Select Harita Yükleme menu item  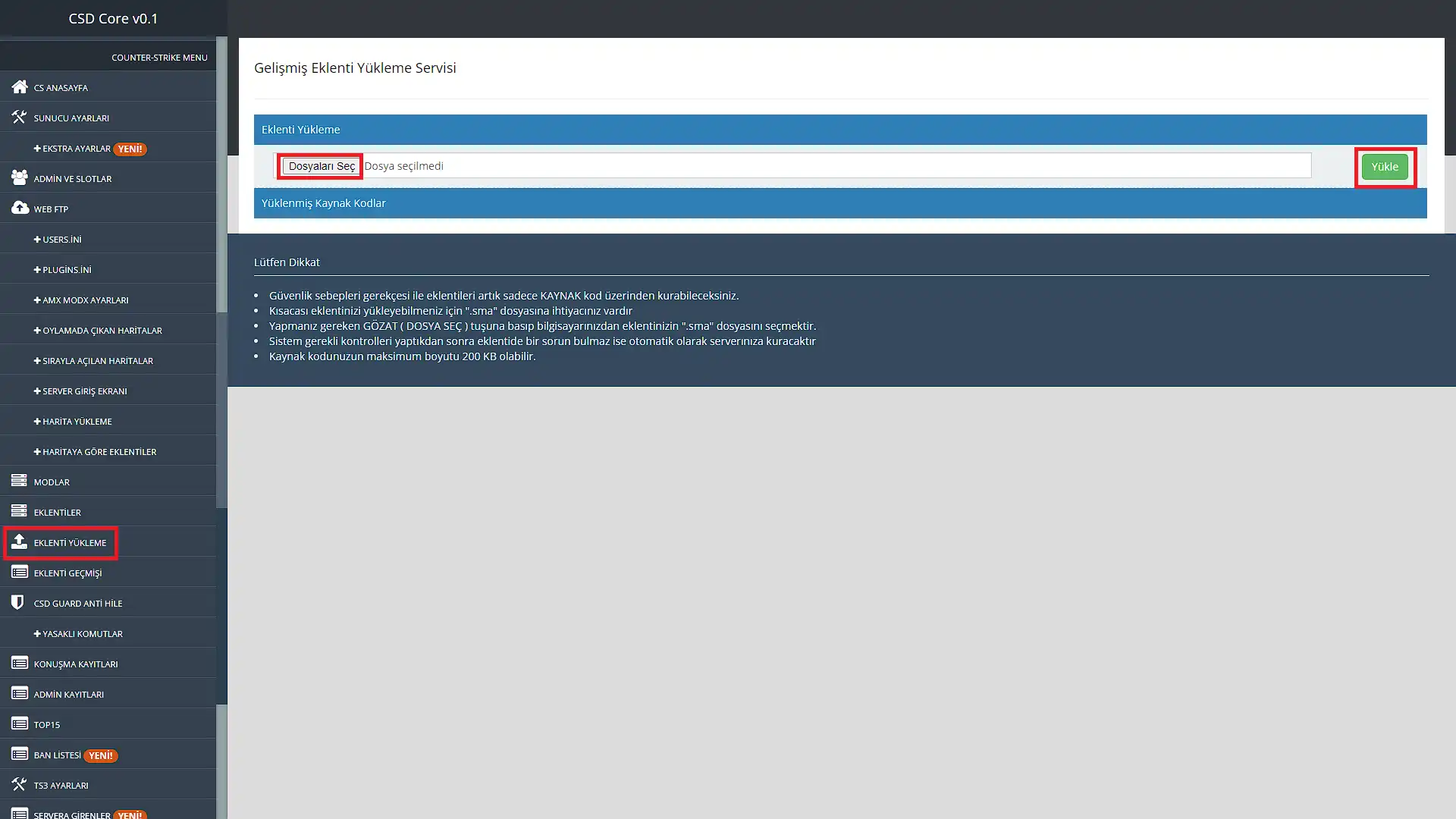point(108,420)
